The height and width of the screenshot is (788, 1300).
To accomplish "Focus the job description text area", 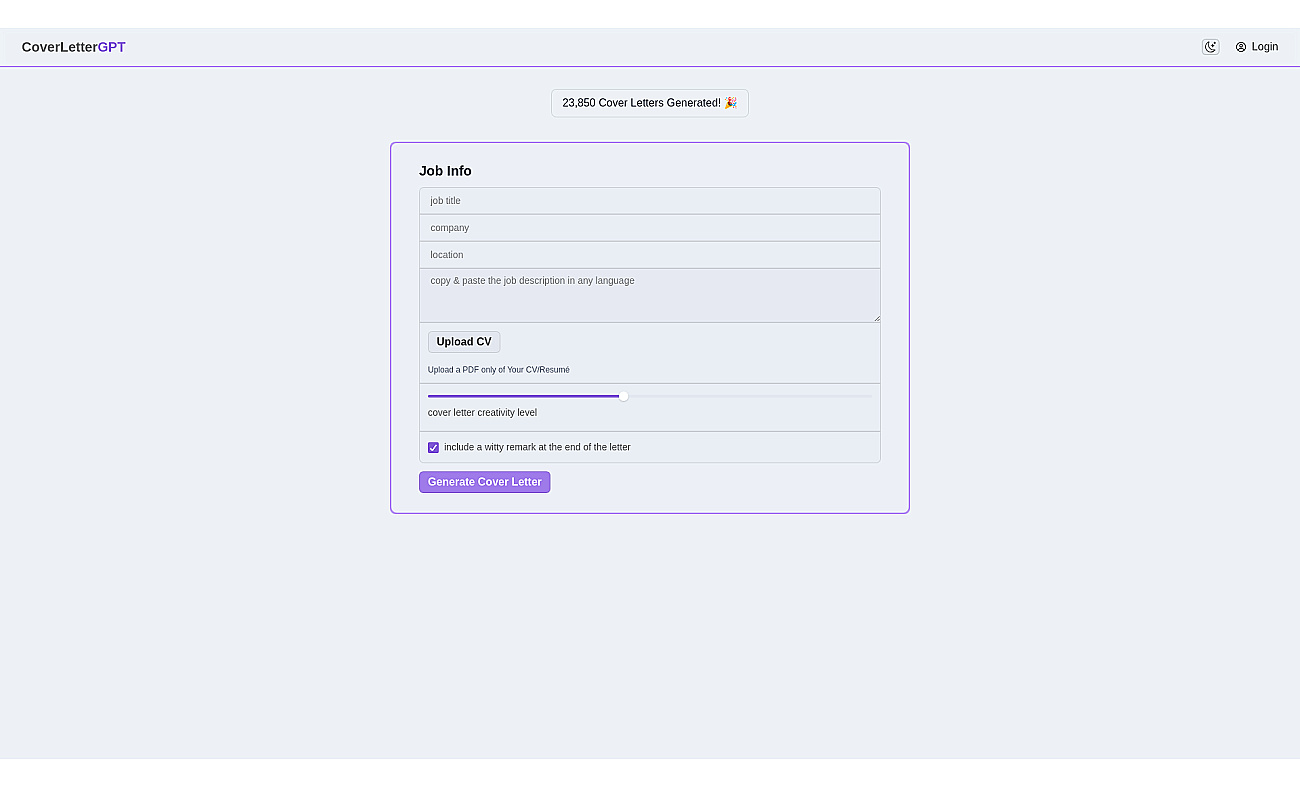I will (x=650, y=295).
